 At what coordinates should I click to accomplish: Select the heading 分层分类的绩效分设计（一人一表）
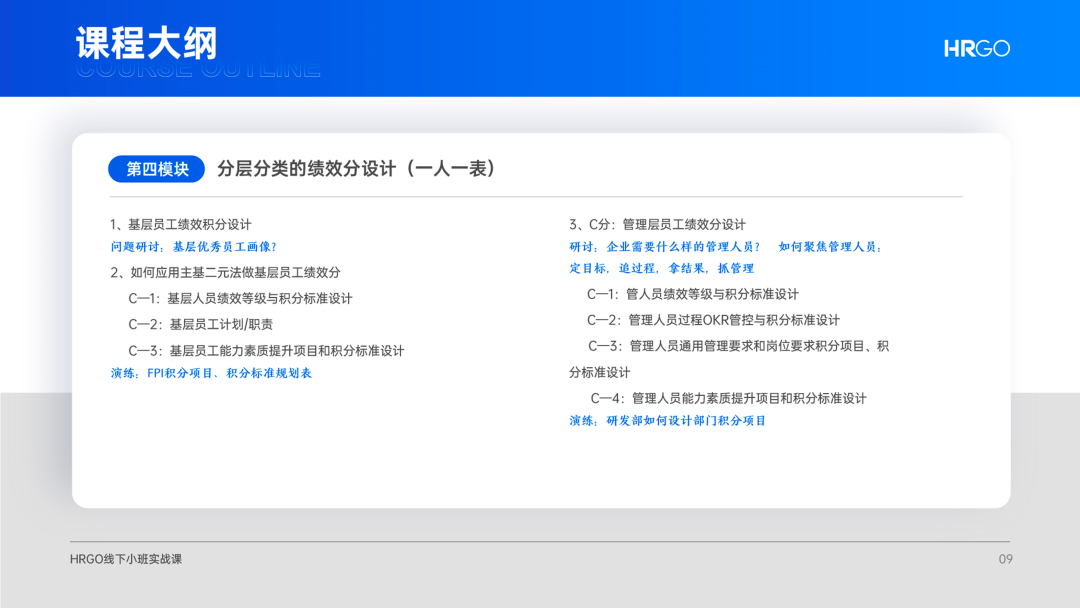[x=357, y=169]
